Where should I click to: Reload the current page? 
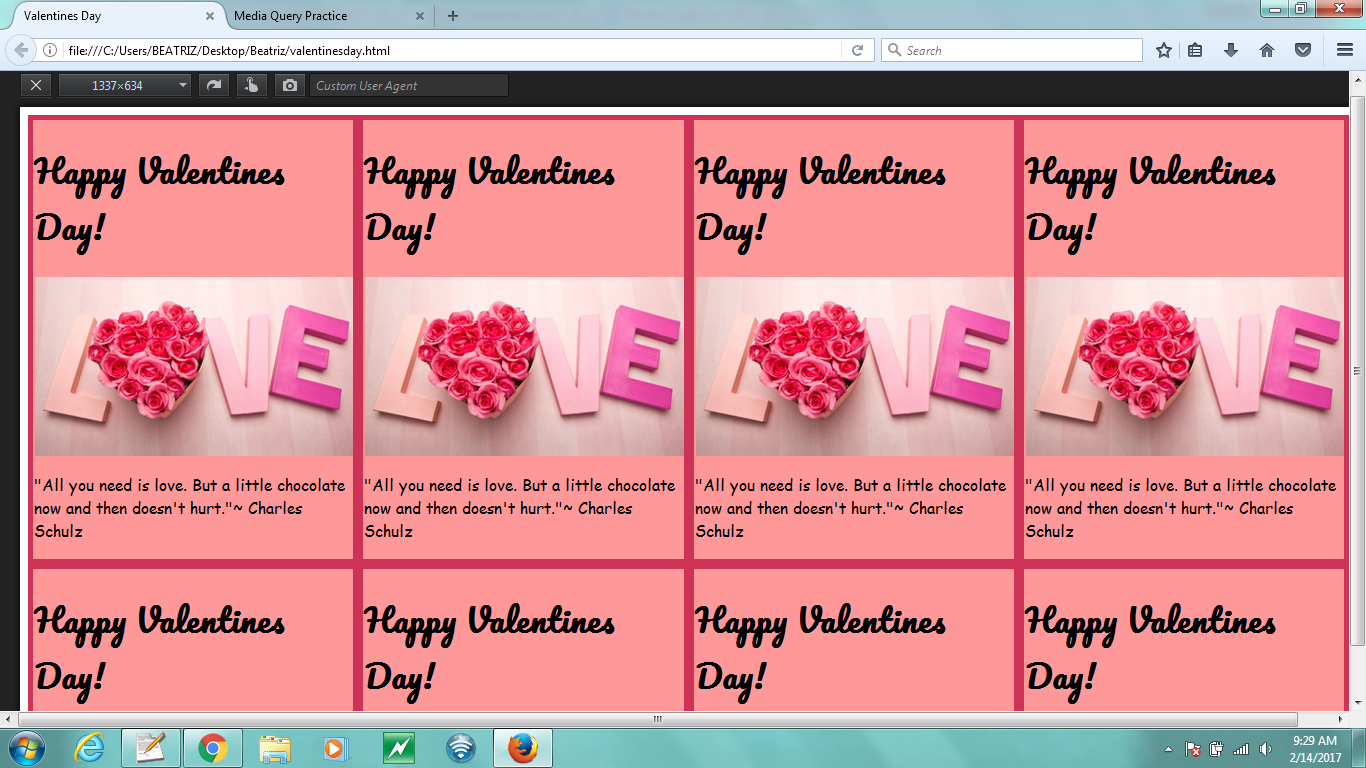[x=857, y=50]
